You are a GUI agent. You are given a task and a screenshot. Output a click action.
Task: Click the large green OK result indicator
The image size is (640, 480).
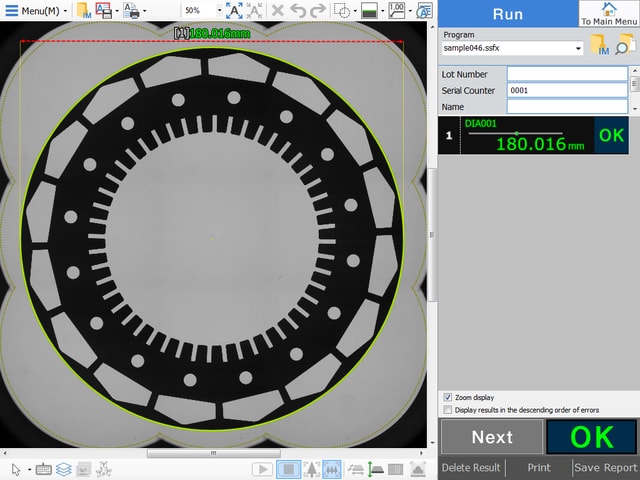tap(591, 437)
